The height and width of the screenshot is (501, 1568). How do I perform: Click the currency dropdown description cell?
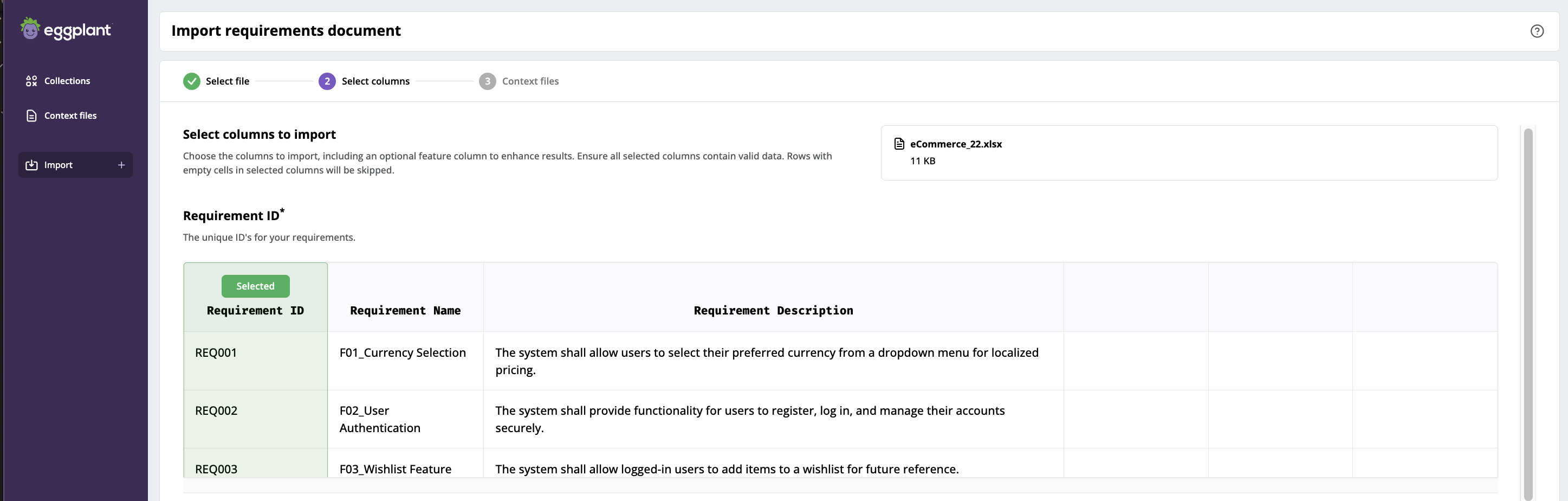[x=773, y=361]
